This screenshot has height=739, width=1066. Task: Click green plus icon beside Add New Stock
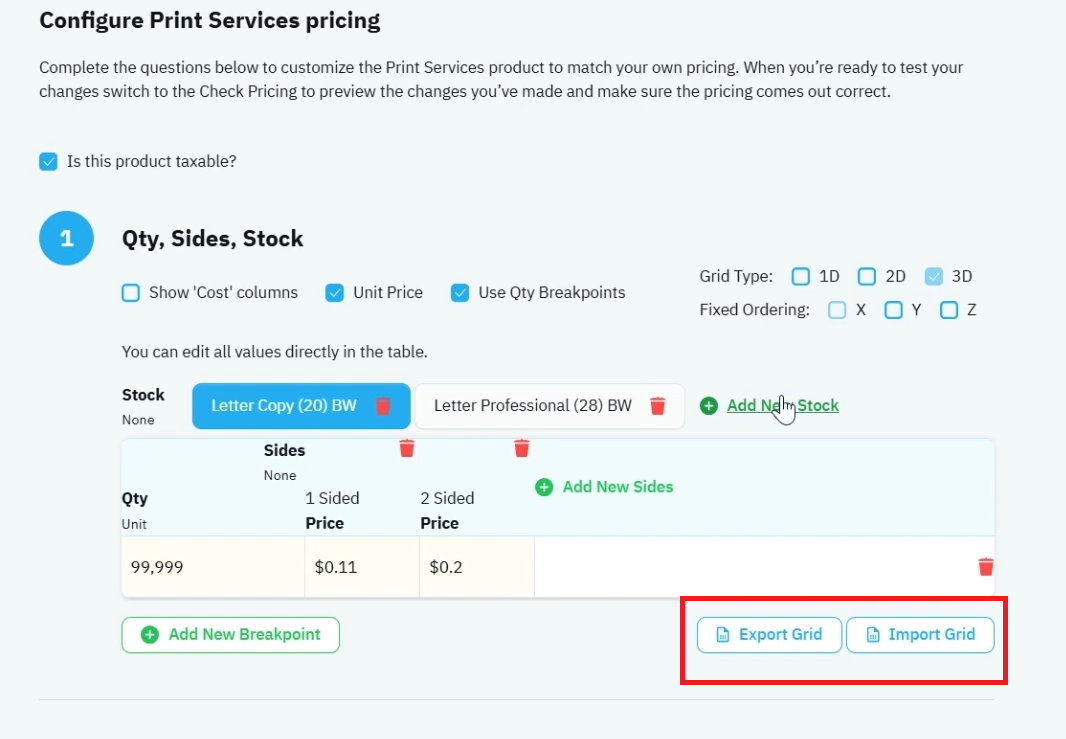pyautogui.click(x=708, y=406)
